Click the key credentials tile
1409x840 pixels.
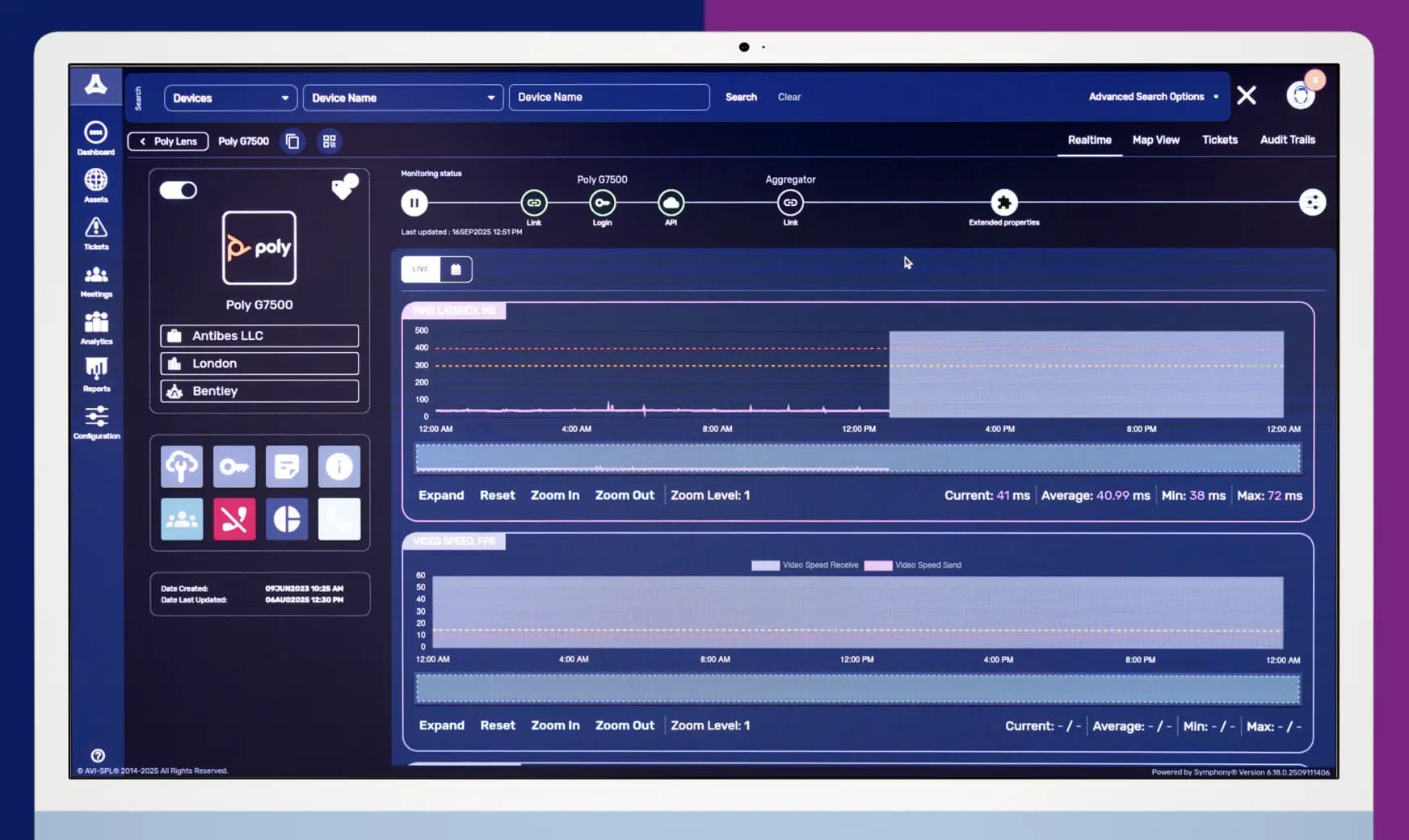tap(234, 466)
